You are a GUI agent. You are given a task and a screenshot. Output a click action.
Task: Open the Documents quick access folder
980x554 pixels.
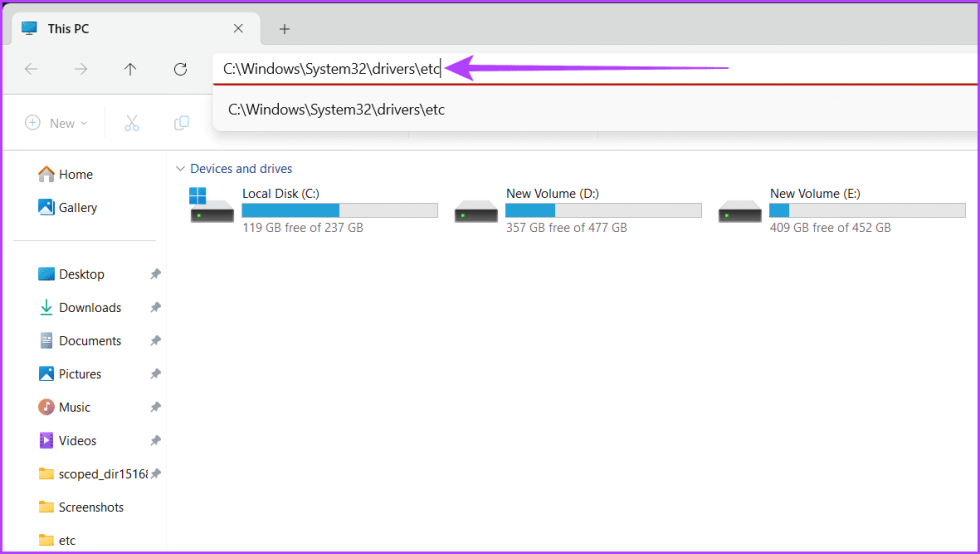pyautogui.click(x=80, y=341)
